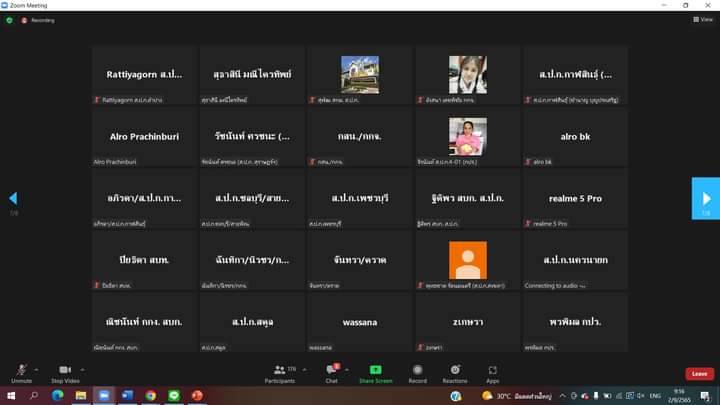Click the Recording indicator label
This screenshot has width=720, height=405.
click(x=40, y=19)
